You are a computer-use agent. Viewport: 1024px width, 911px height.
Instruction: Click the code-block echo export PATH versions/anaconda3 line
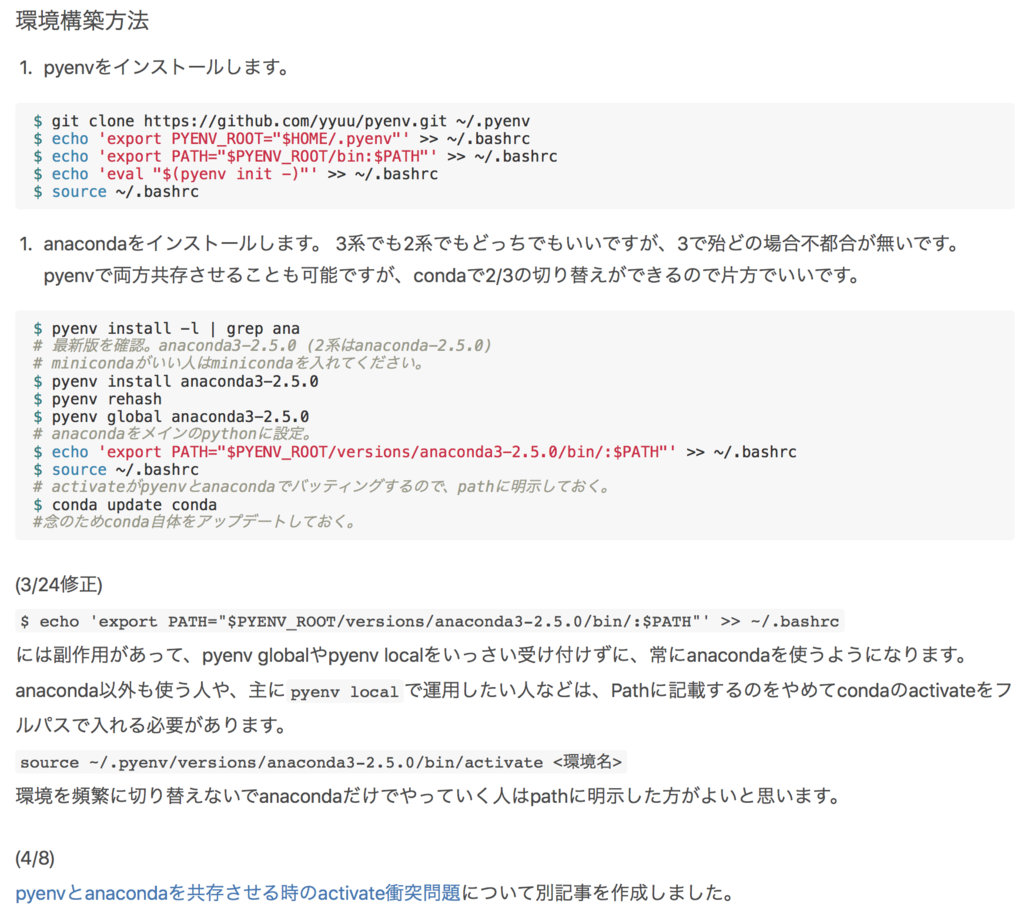tap(415, 452)
